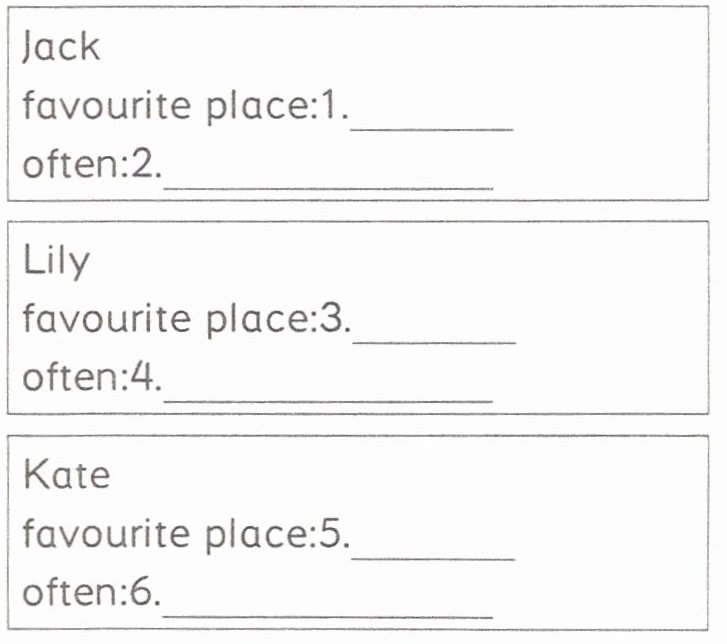Click the "often:6." label

pos(92,593)
